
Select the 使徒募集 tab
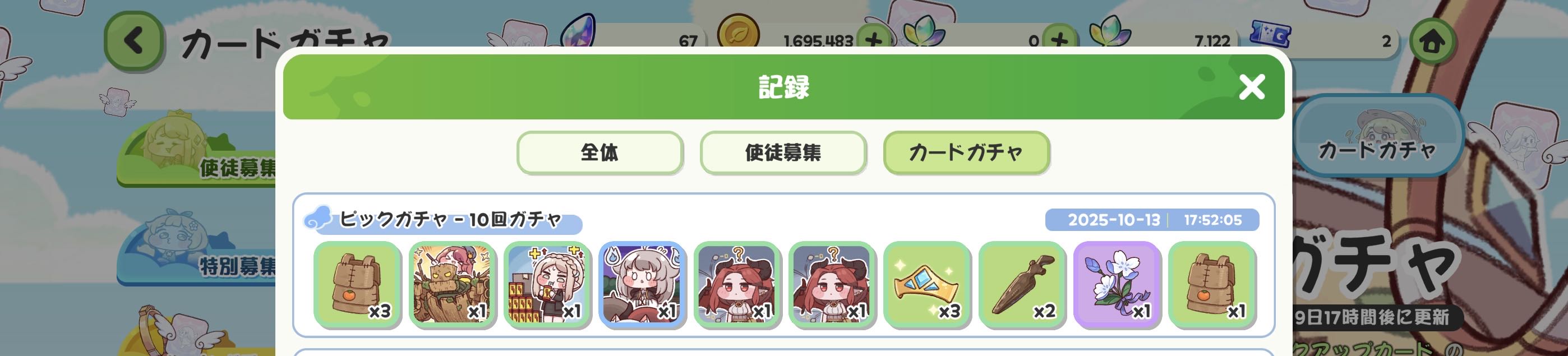[783, 152]
